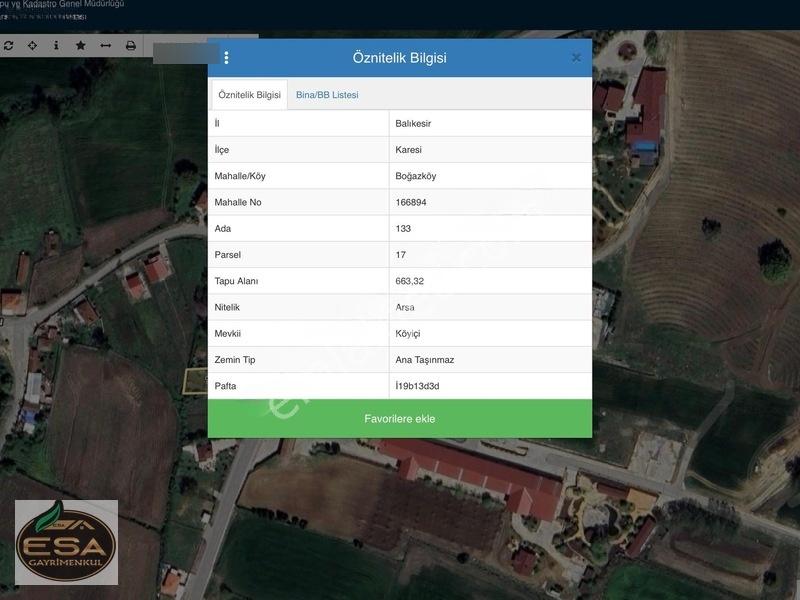Select the Nitelik value Arsa
800x600 pixels.
(405, 308)
